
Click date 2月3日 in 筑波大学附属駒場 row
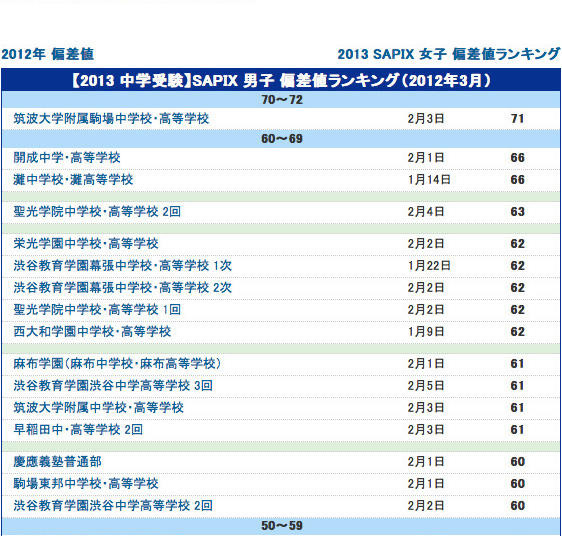[426, 119]
